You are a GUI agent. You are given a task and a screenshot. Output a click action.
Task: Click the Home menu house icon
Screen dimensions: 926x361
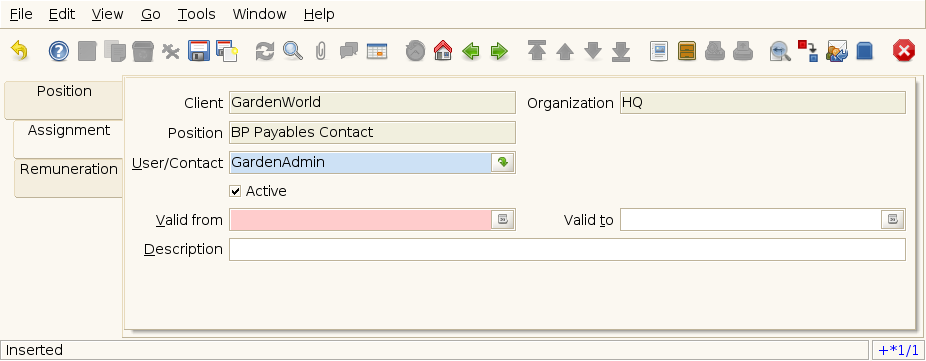[x=443, y=51]
